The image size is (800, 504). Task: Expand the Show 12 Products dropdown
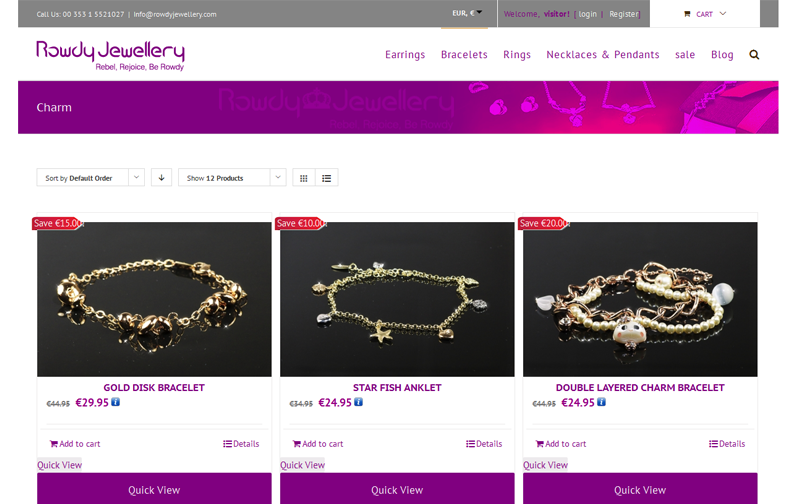pos(232,178)
